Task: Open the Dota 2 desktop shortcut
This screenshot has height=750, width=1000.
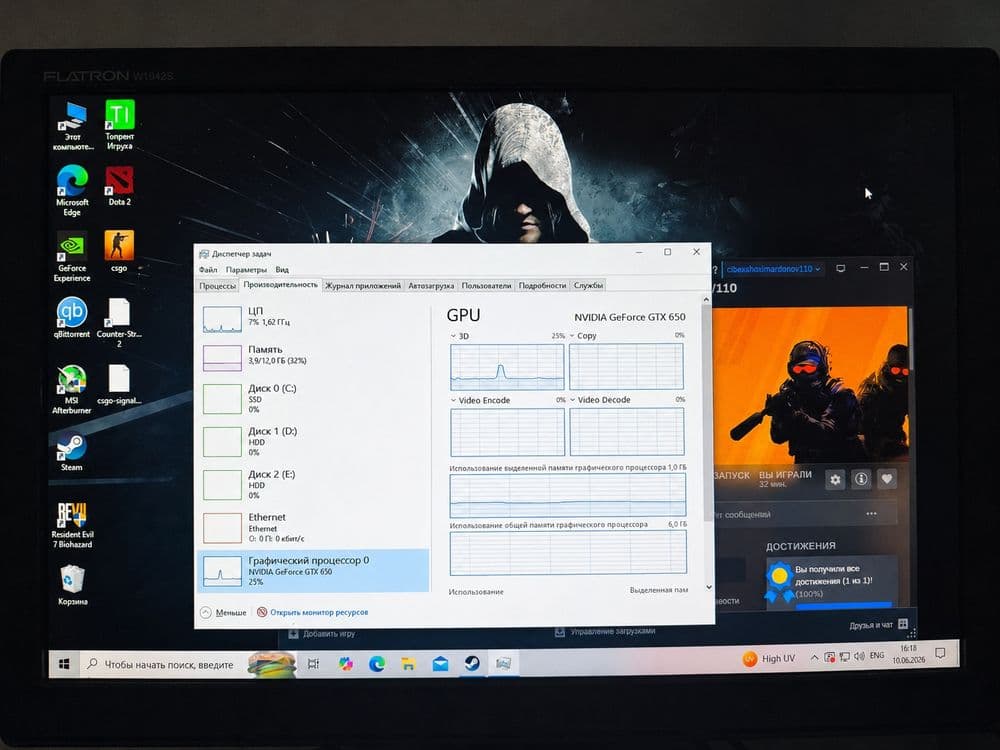Action: (119, 186)
